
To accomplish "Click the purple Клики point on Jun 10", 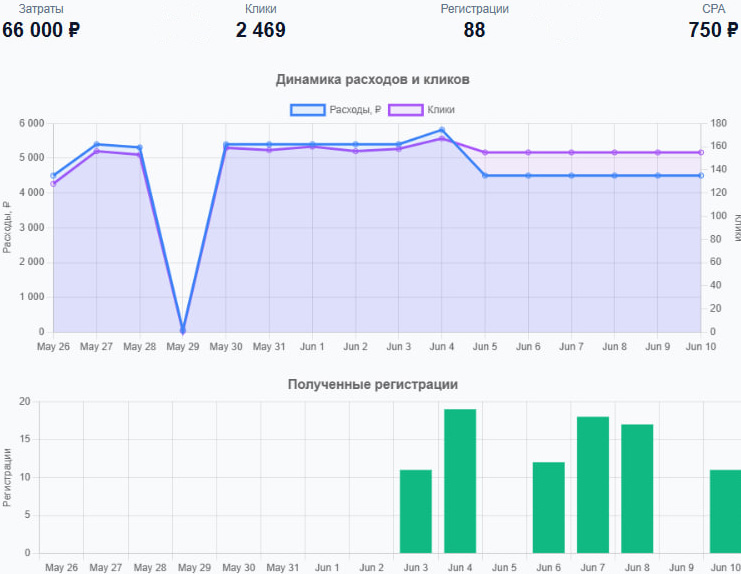I will pyautogui.click(x=701, y=153).
